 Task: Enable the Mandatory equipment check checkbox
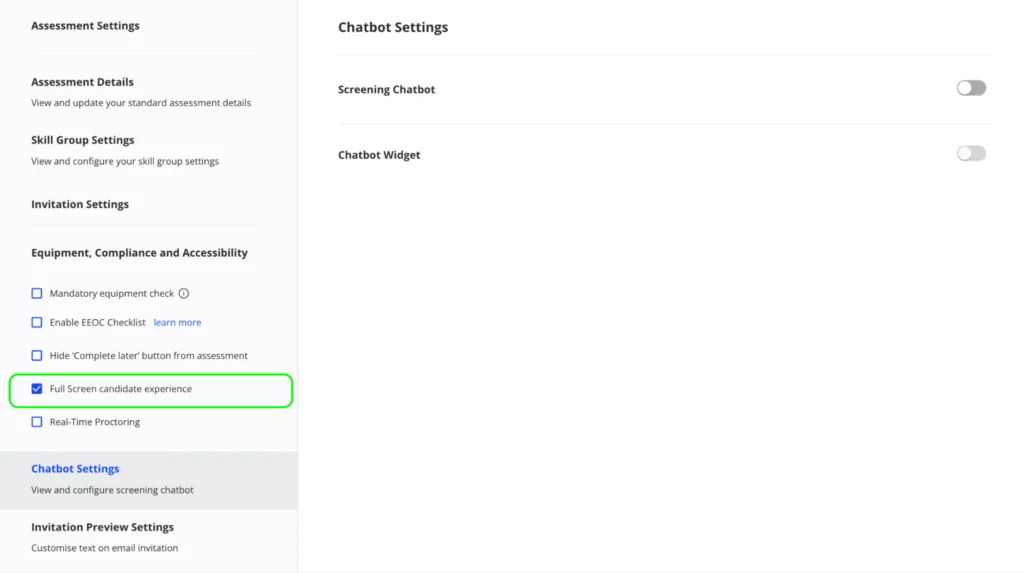click(37, 294)
